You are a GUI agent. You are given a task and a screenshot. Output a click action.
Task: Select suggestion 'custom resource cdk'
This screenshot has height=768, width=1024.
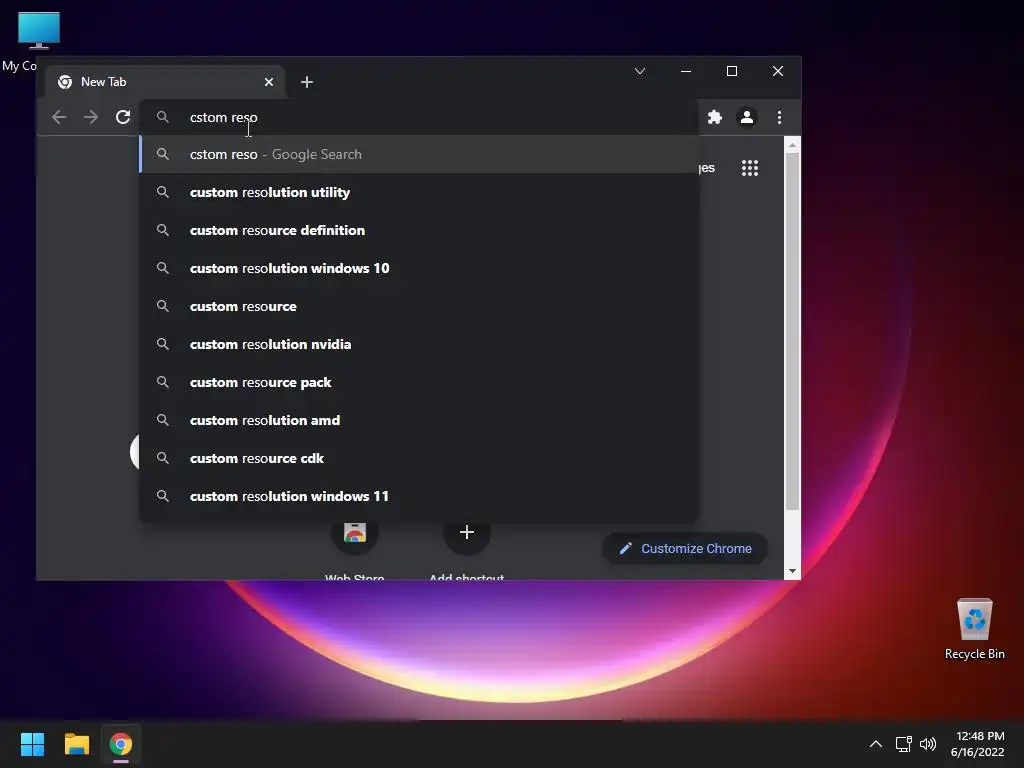[x=419, y=458]
